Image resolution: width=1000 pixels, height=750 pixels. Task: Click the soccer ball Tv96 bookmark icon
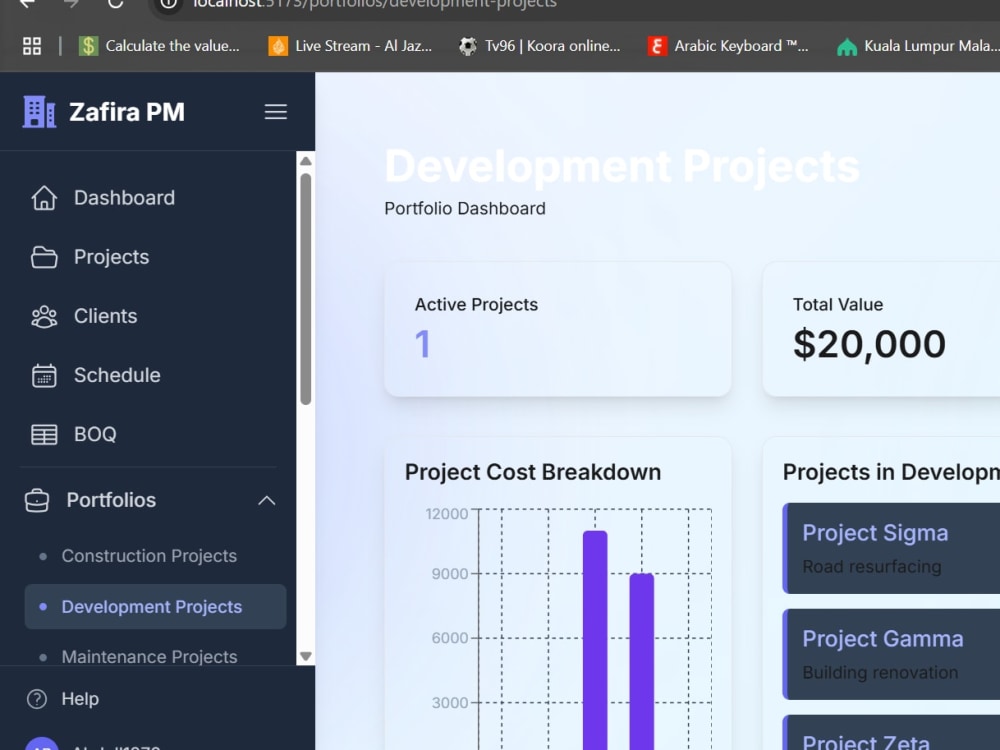[467, 46]
